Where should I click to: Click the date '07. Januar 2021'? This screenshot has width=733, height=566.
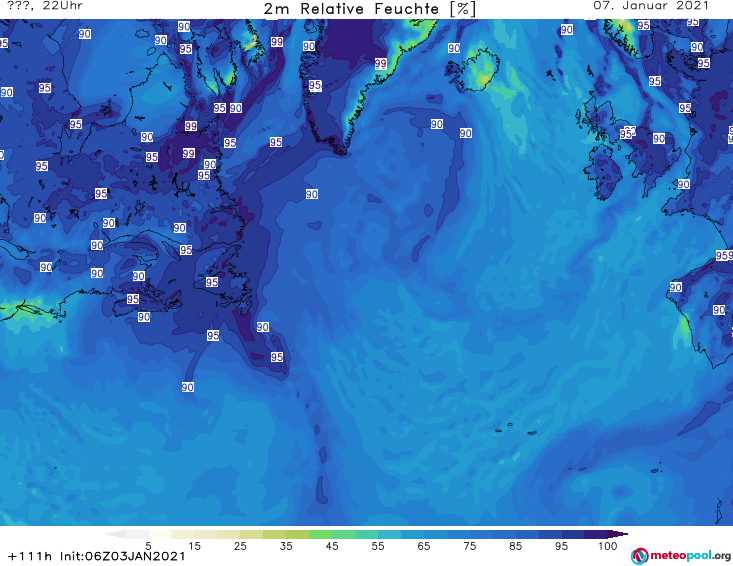651,6
